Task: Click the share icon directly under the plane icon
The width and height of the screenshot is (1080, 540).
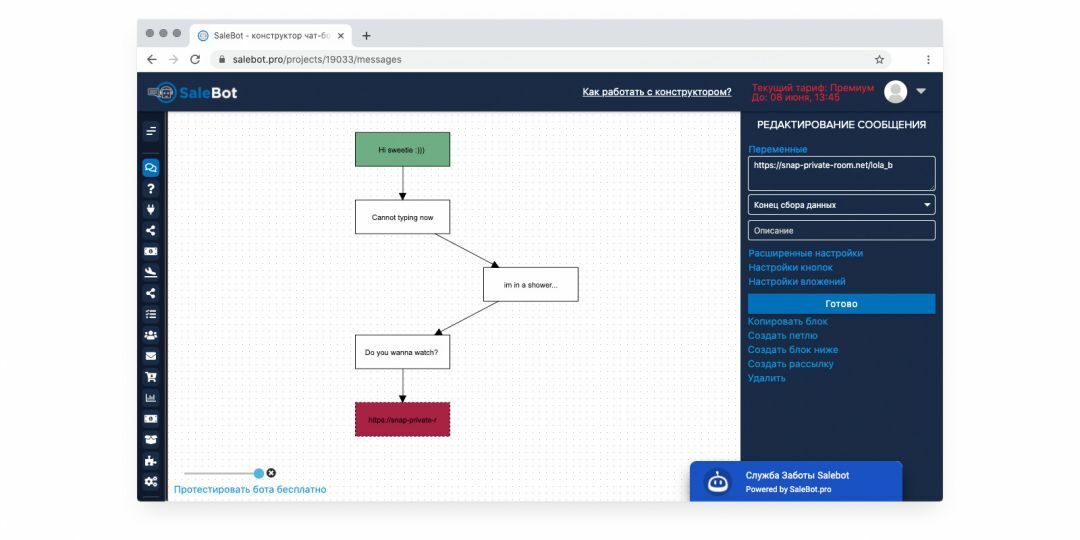Action: (151, 293)
